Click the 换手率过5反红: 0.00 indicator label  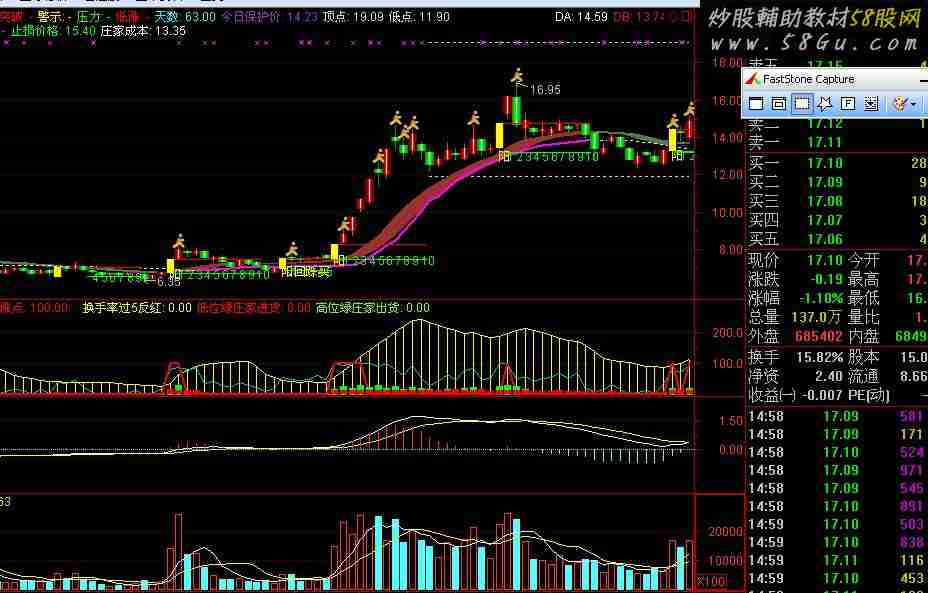[137, 308]
